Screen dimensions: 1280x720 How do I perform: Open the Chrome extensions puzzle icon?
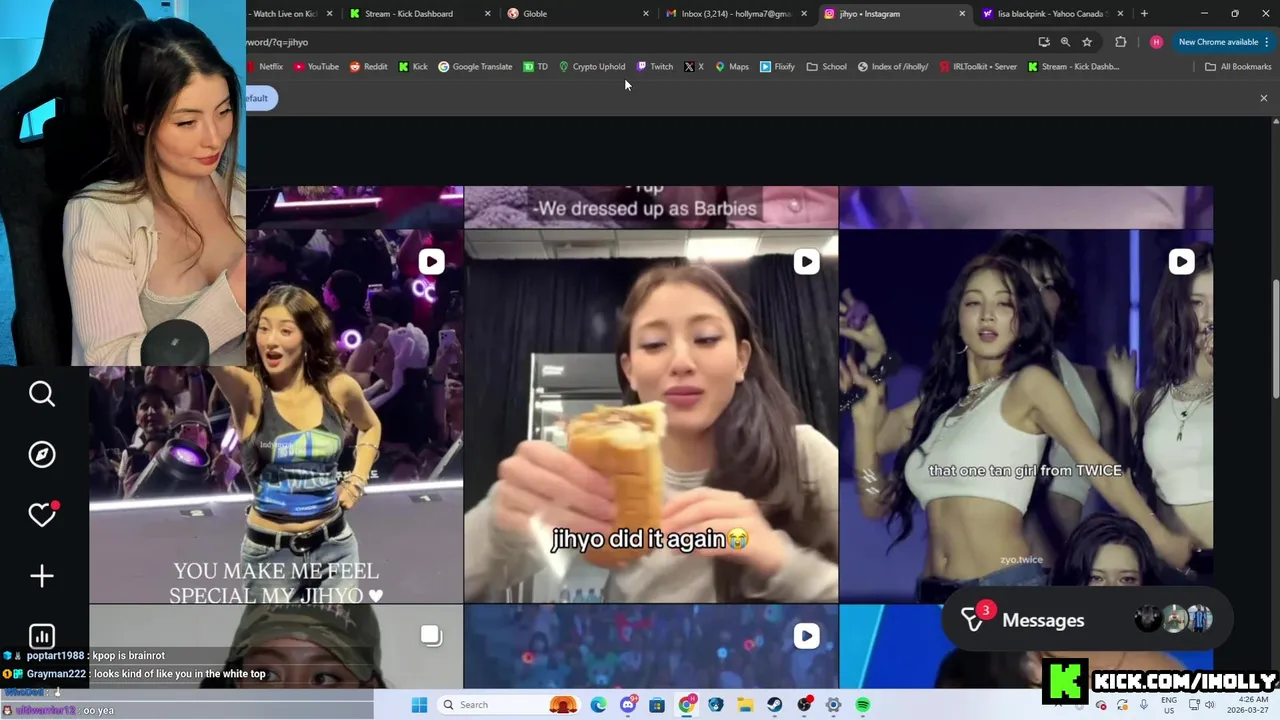[1120, 42]
